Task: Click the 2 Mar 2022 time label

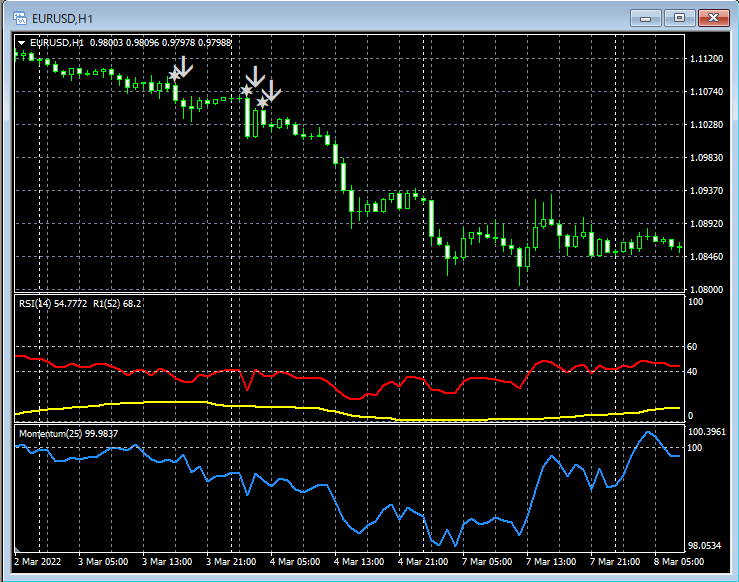Action: 38,562
